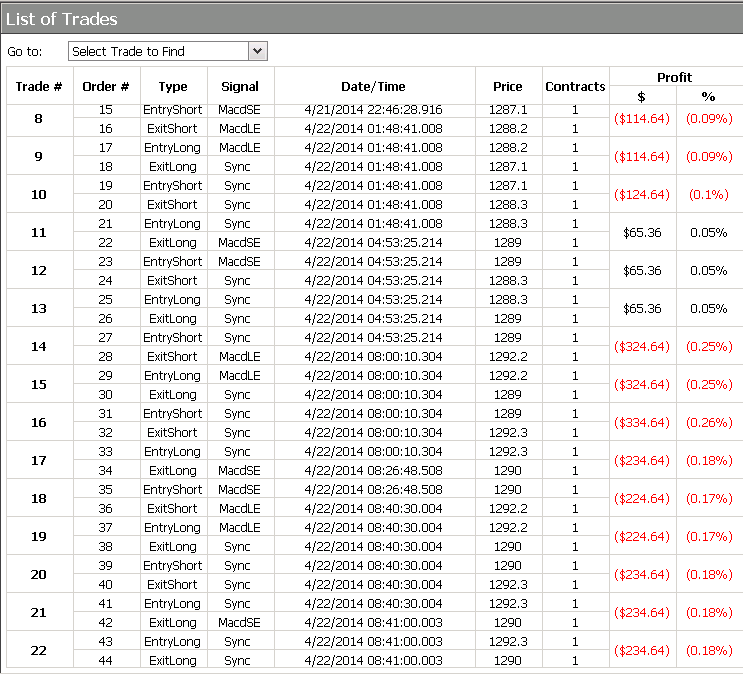Screen dimensions: 743x674
Task: Select trade number 13 cell
Action: point(39,309)
